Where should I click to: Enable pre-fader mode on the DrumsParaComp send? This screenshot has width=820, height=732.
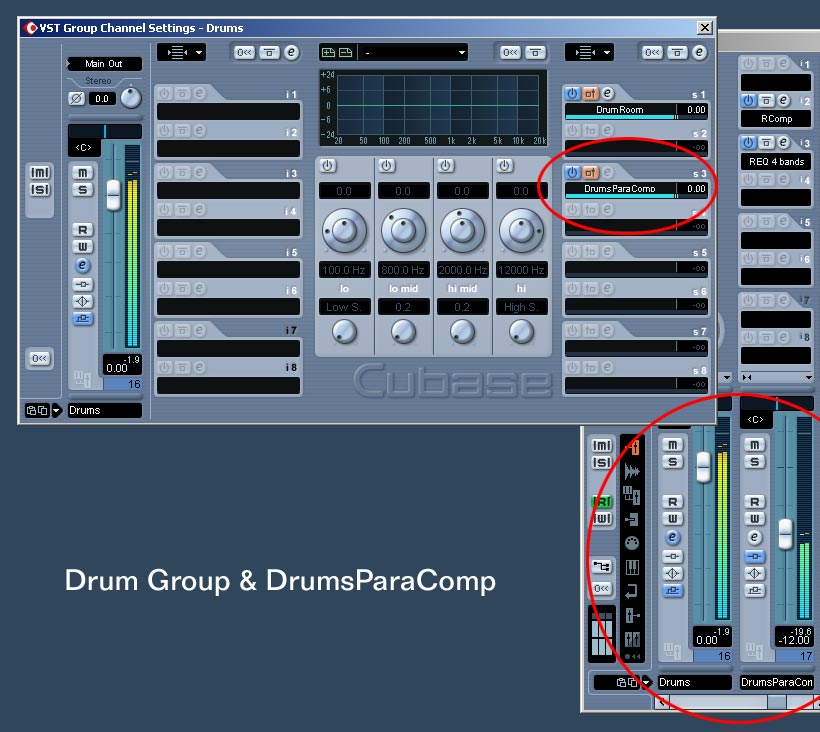[x=589, y=172]
